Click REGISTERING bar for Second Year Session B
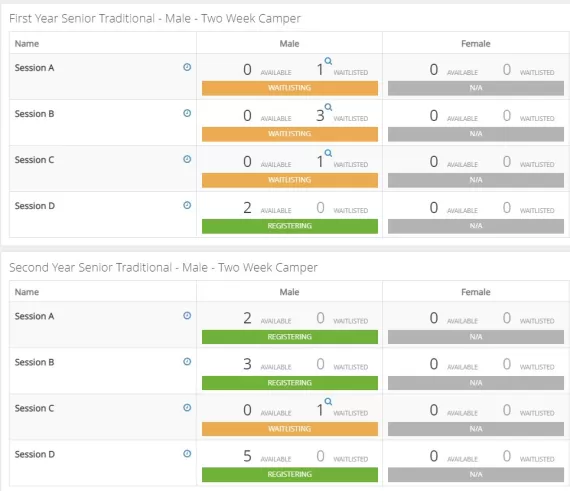The height and width of the screenshot is (491, 570). coord(290,383)
